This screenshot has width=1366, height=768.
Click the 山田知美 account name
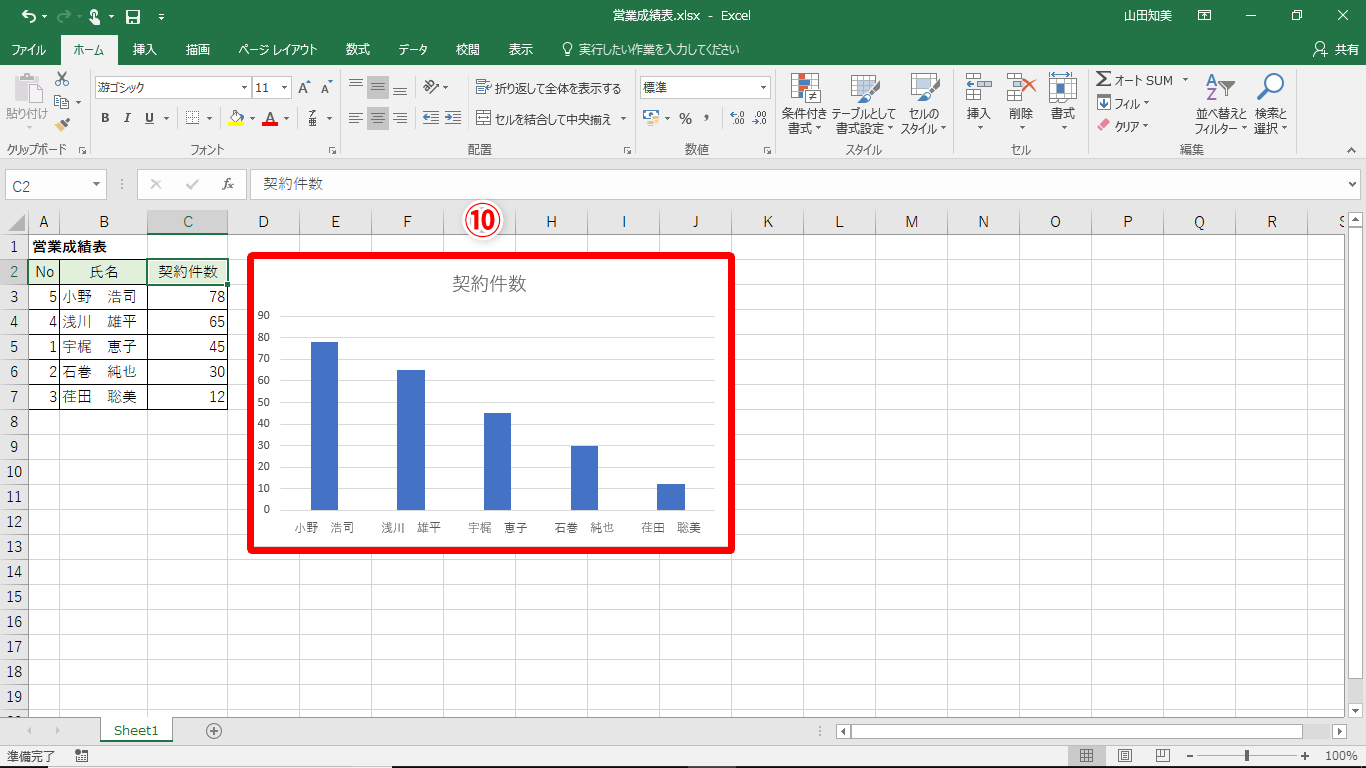pyautogui.click(x=1148, y=16)
